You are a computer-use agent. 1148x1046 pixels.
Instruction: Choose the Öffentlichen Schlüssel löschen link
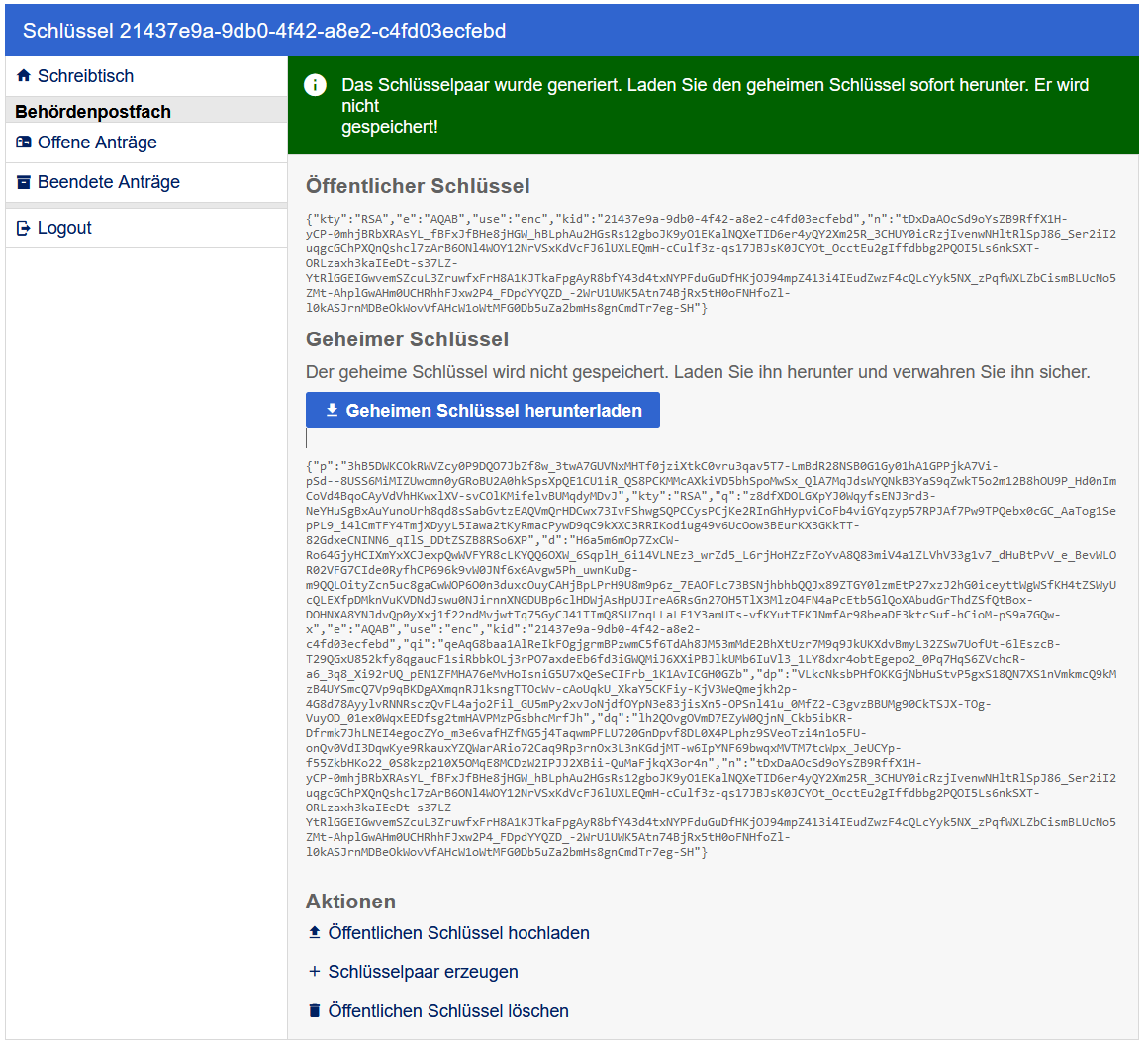pyautogui.click(x=448, y=1011)
